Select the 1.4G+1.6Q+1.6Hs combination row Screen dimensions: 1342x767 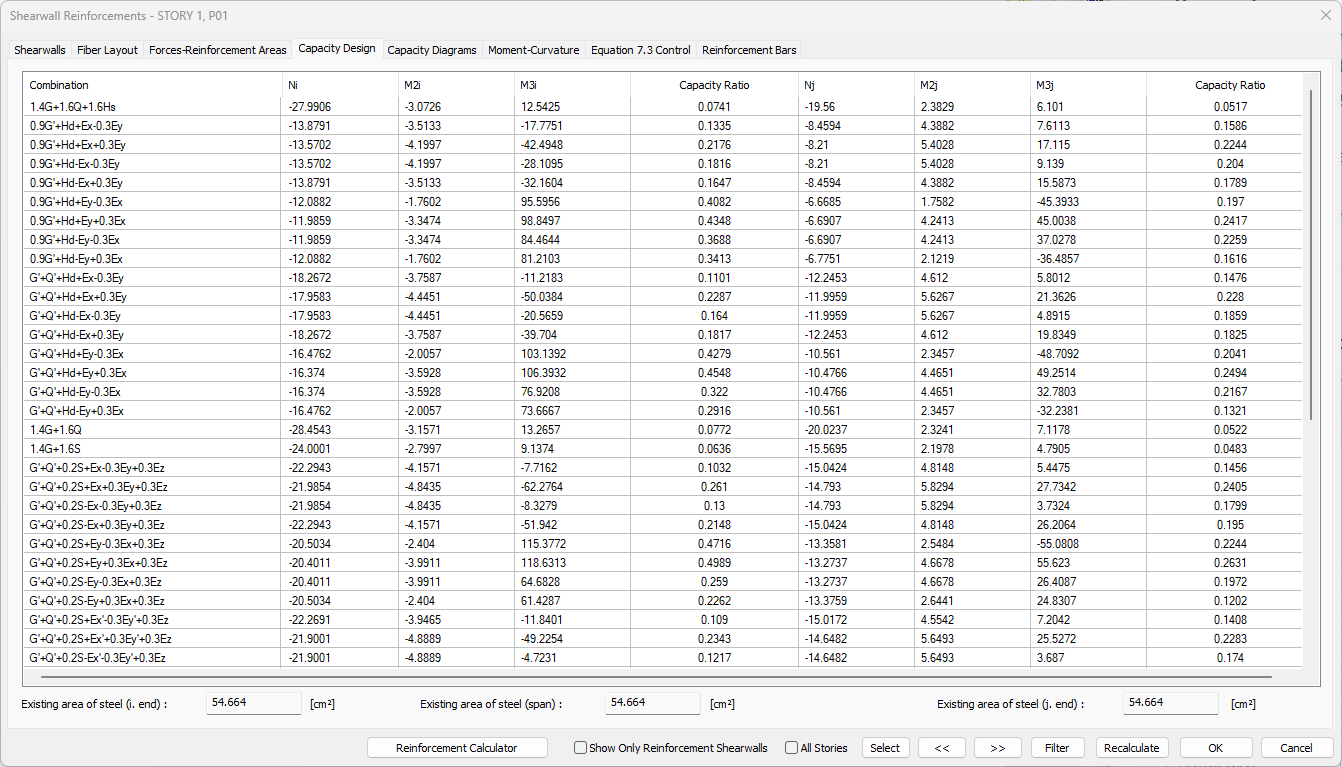tap(150, 106)
